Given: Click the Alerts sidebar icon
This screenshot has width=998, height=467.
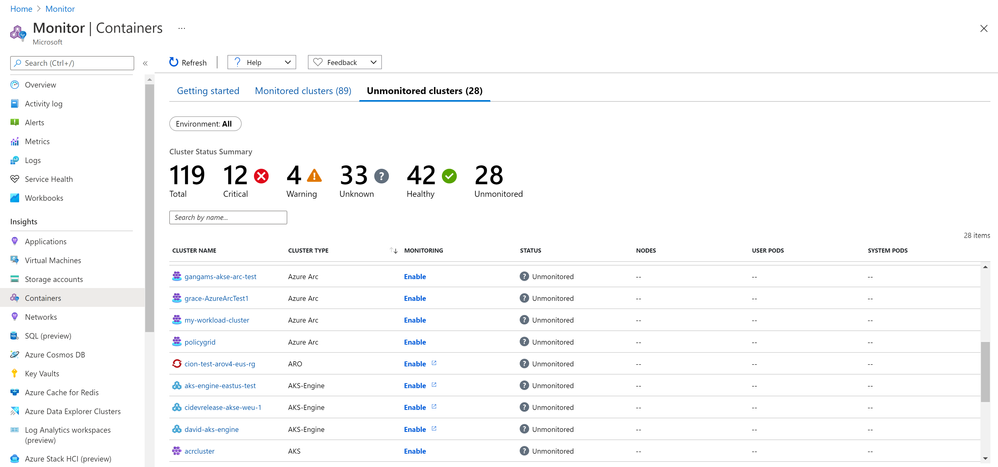Looking at the screenshot, I should tap(15, 122).
